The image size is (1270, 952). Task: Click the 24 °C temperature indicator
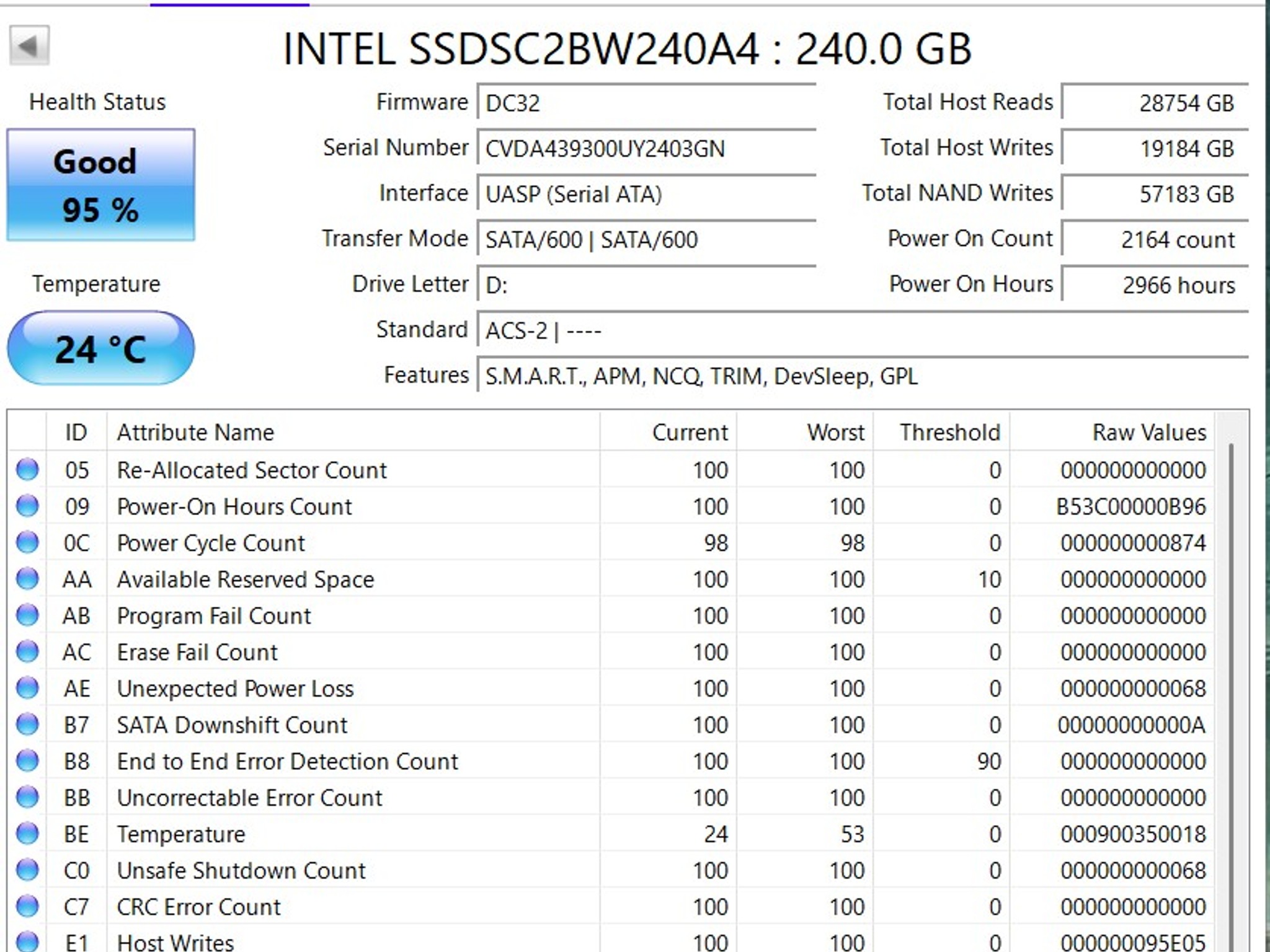pyautogui.click(x=100, y=348)
